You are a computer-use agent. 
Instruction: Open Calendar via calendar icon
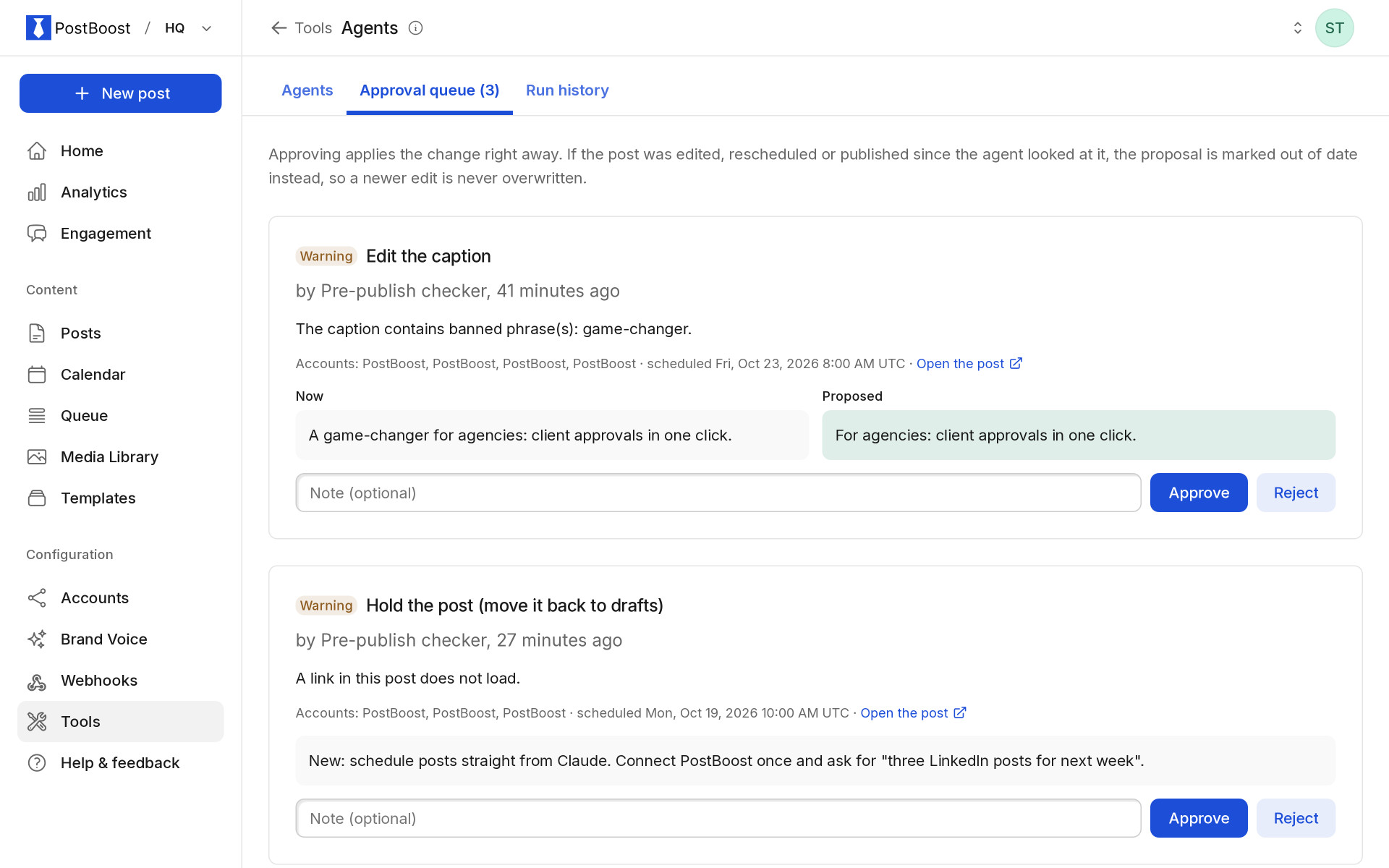[37, 374]
